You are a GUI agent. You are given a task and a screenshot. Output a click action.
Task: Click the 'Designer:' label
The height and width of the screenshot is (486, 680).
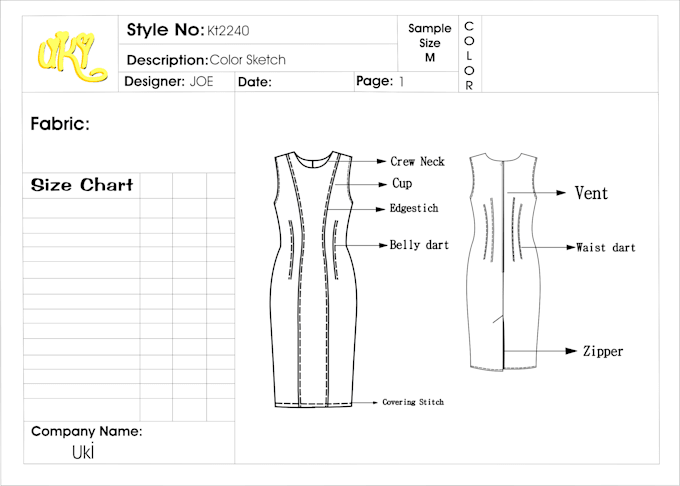(154, 82)
